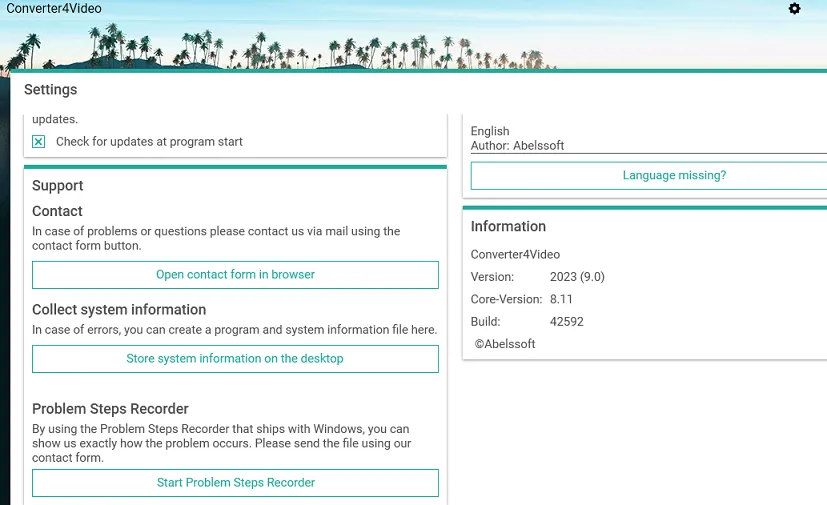Click the 'Author: Abelssoft' text

click(x=517, y=146)
